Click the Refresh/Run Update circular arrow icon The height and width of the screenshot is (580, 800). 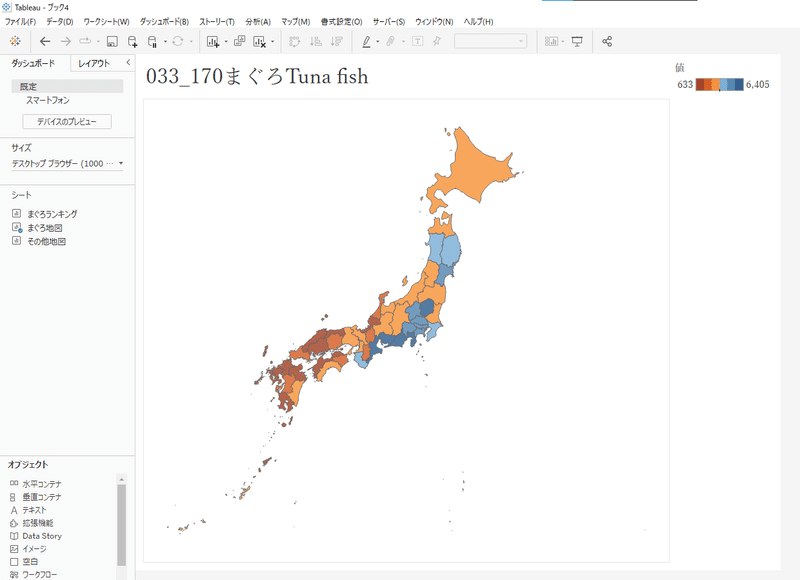pyautogui.click(x=178, y=41)
